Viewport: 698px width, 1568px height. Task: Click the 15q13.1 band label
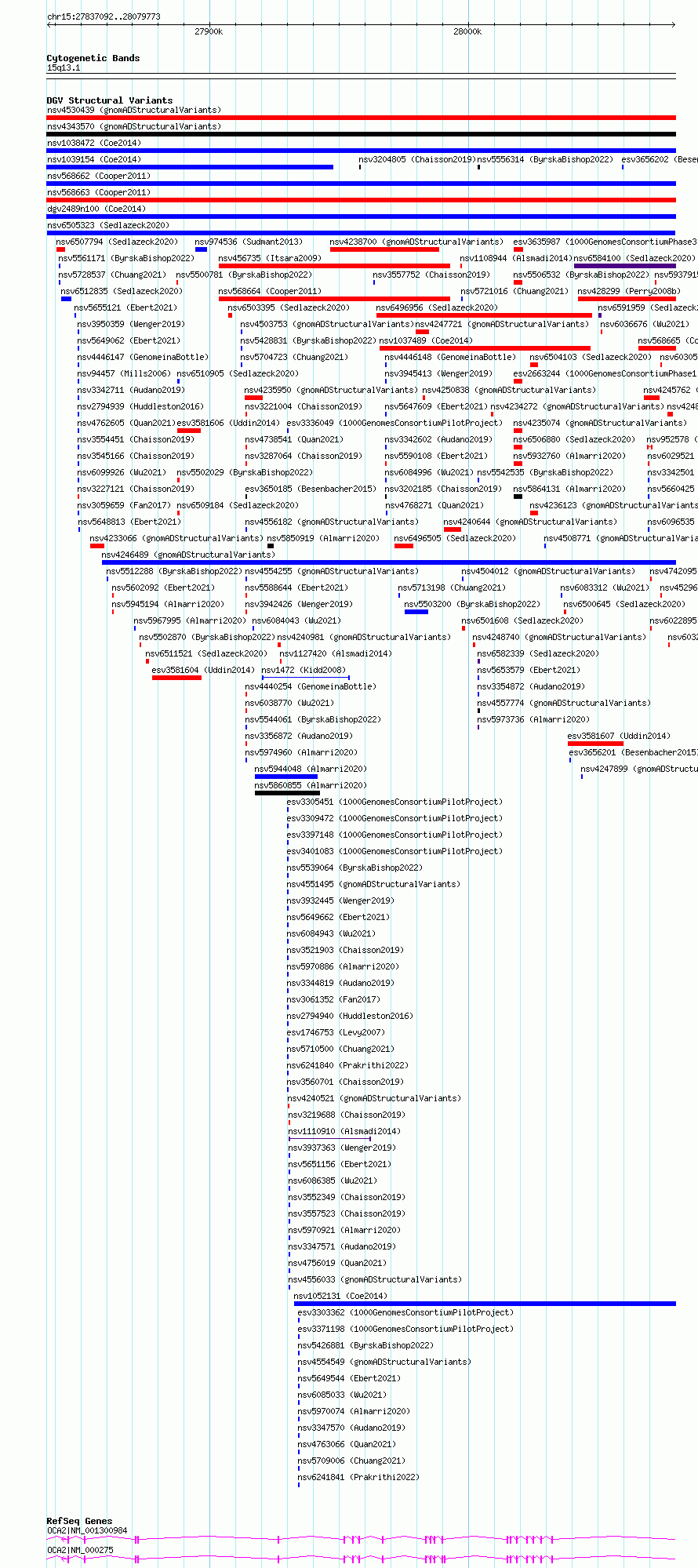(64, 68)
